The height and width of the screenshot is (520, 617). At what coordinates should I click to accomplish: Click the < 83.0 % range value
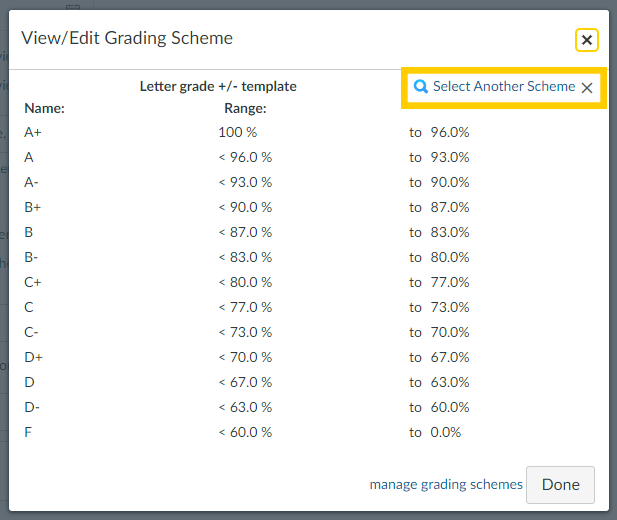tap(245, 257)
